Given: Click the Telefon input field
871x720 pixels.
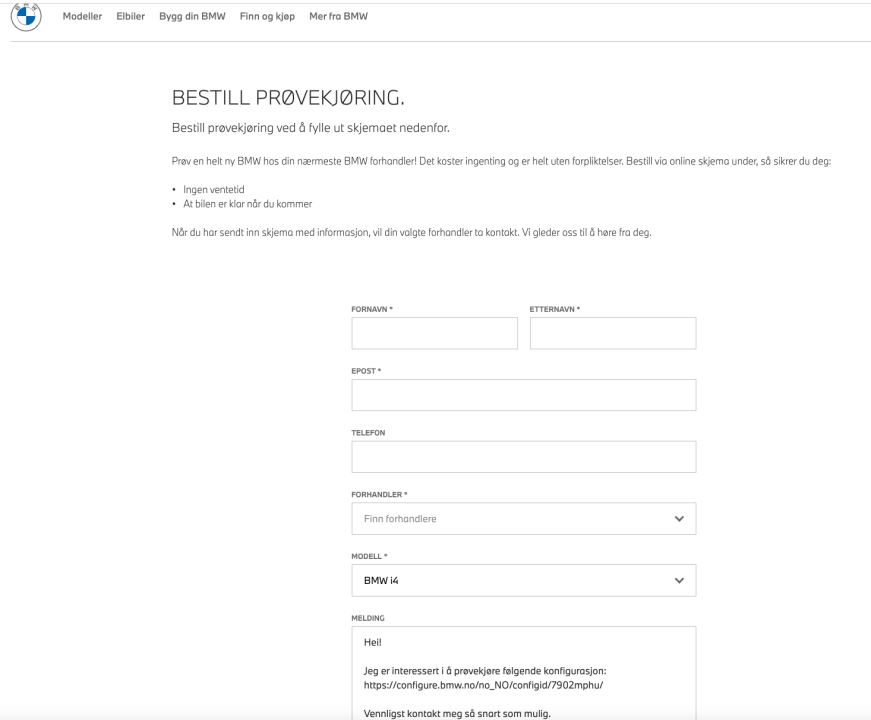Looking at the screenshot, I should coord(523,457).
